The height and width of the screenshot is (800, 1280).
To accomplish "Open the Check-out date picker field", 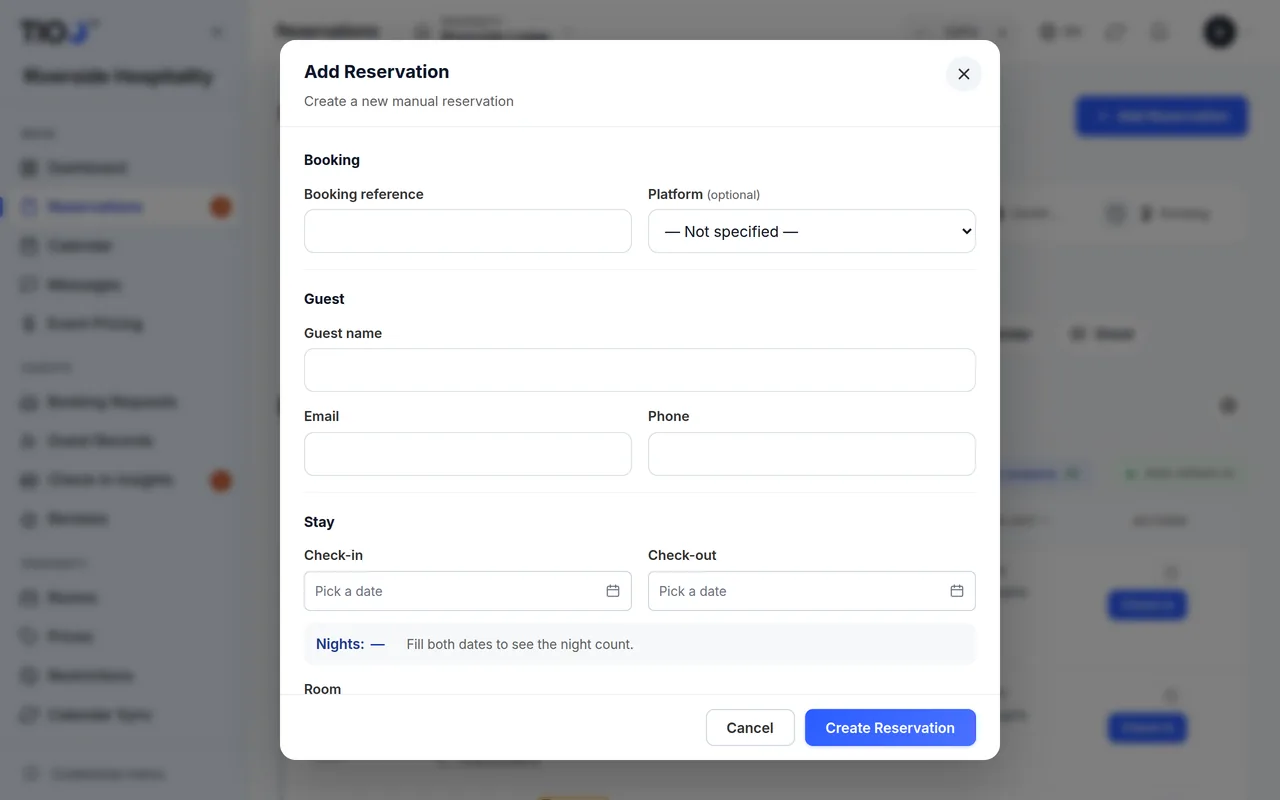I will (x=812, y=591).
